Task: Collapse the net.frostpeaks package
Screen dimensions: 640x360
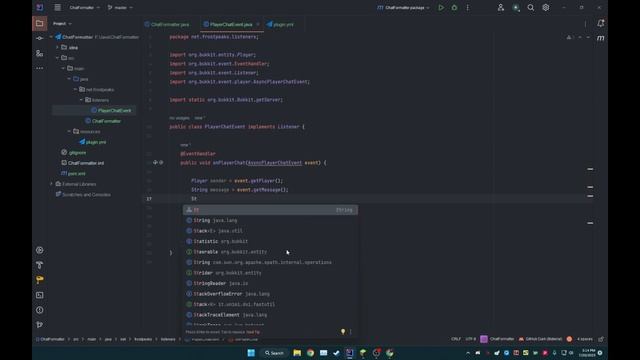Action: 75,89
